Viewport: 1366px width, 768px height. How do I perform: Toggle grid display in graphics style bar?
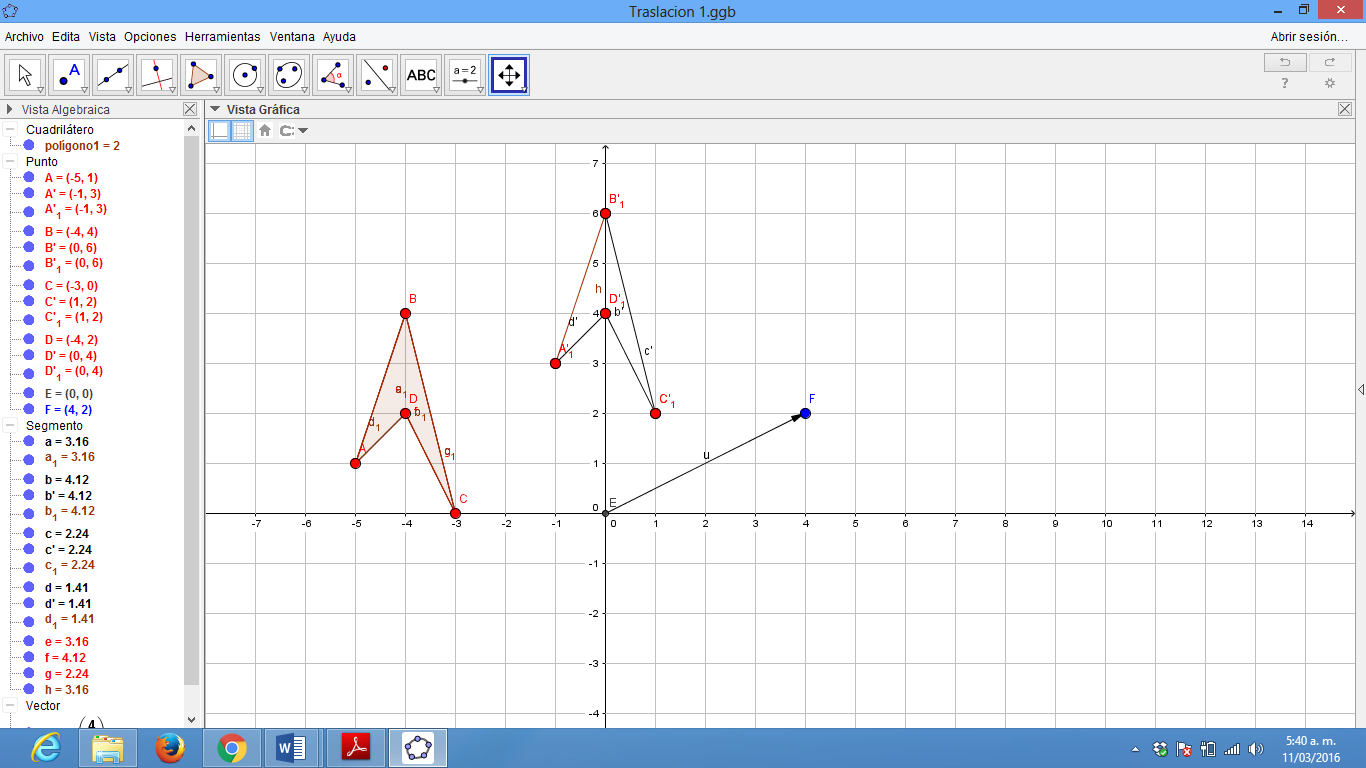coord(243,130)
